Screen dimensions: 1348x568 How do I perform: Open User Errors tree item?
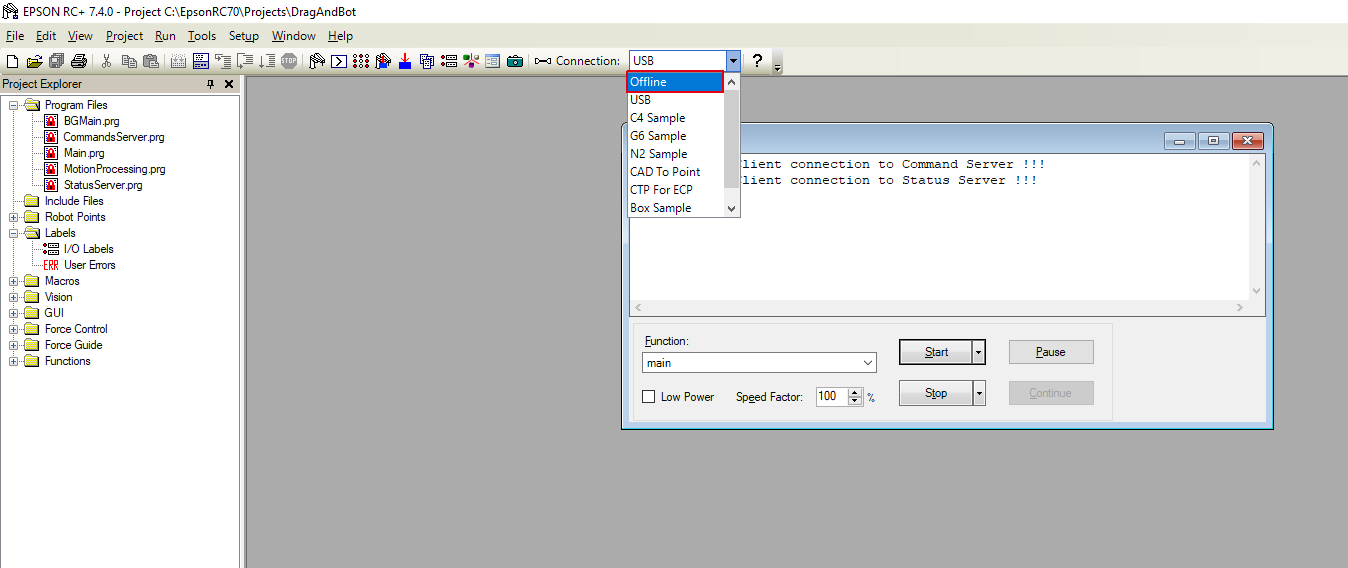point(89,265)
